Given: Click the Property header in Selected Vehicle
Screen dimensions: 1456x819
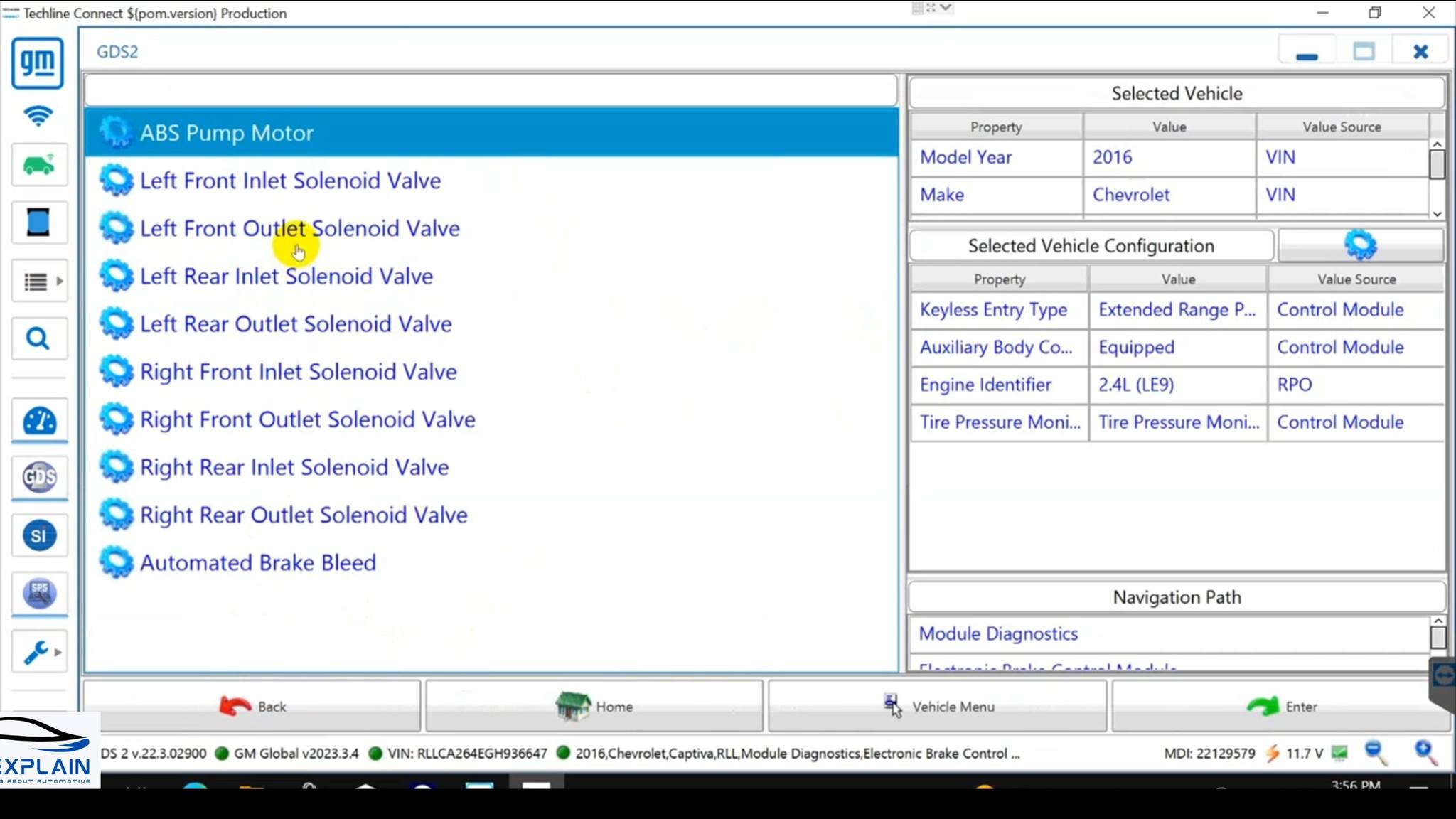Looking at the screenshot, I should [997, 127].
